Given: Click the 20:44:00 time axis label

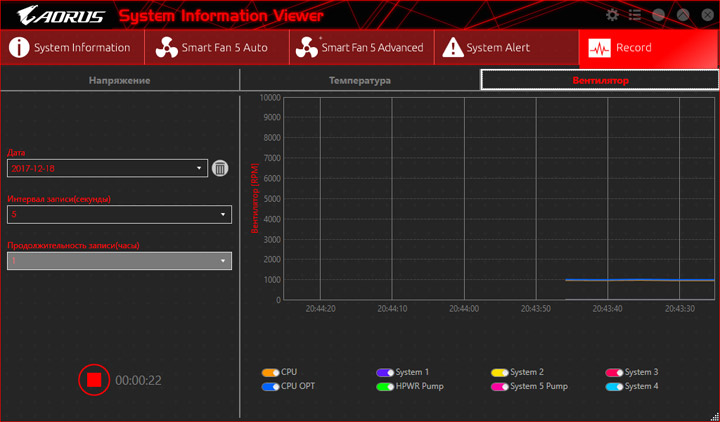Looking at the screenshot, I should (464, 309).
